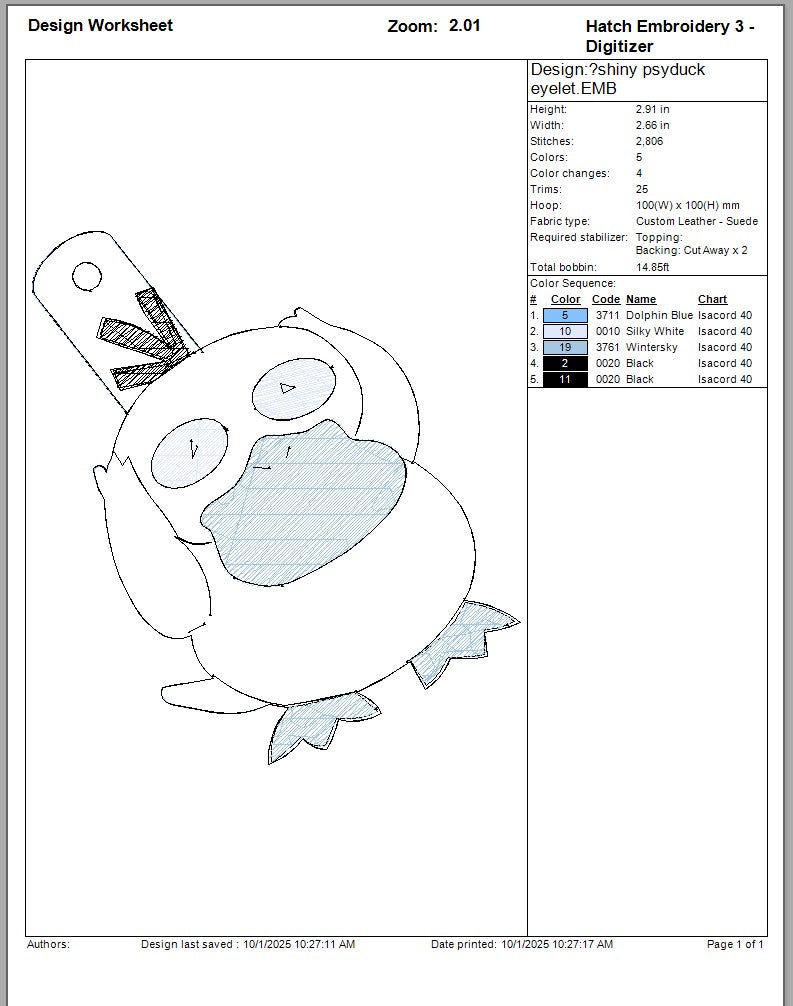Click the Black color swatch numbered 11

click(565, 379)
